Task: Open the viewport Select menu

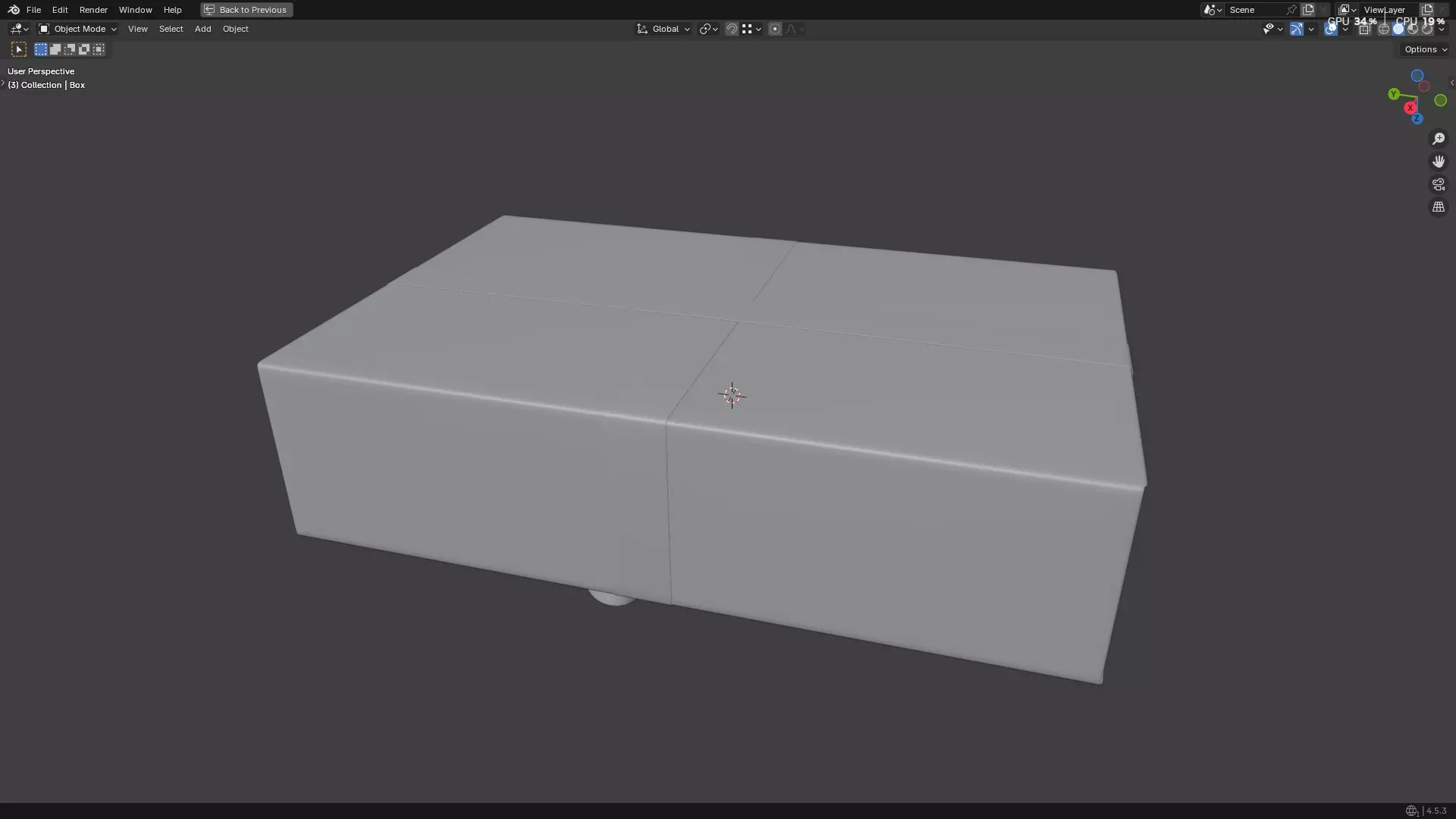Action: tap(171, 29)
